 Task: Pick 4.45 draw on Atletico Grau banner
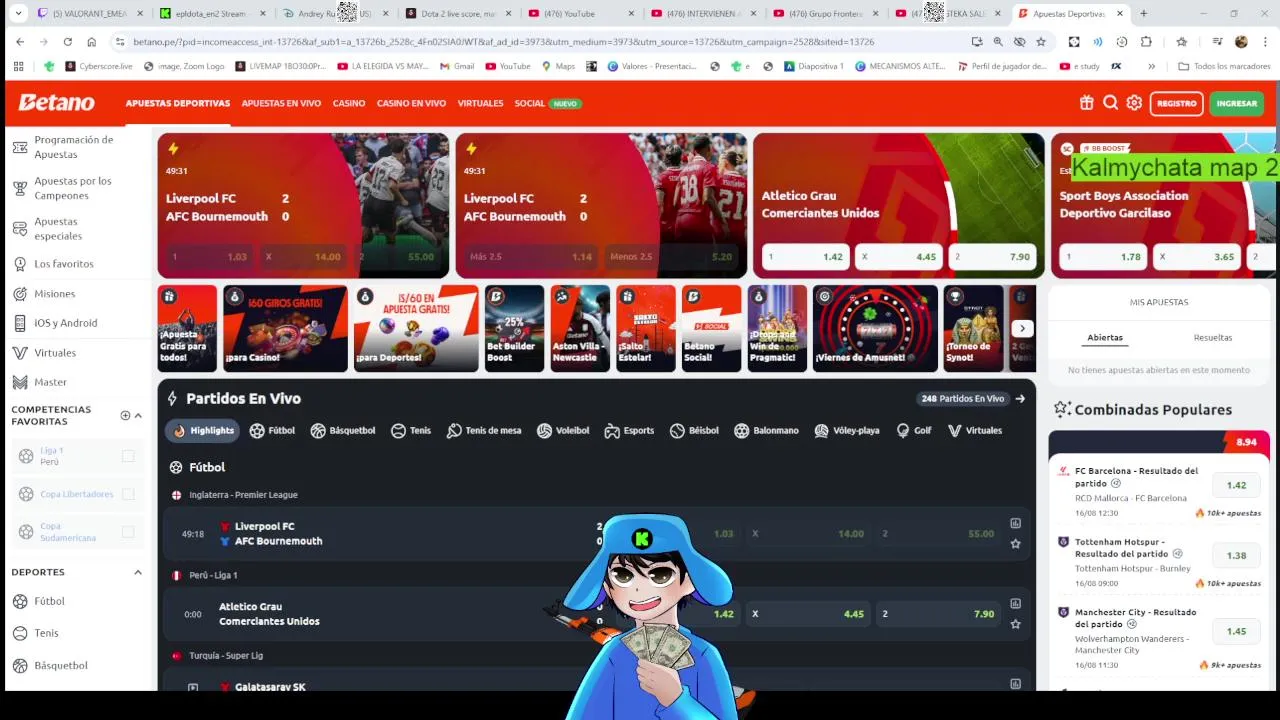pos(897,257)
